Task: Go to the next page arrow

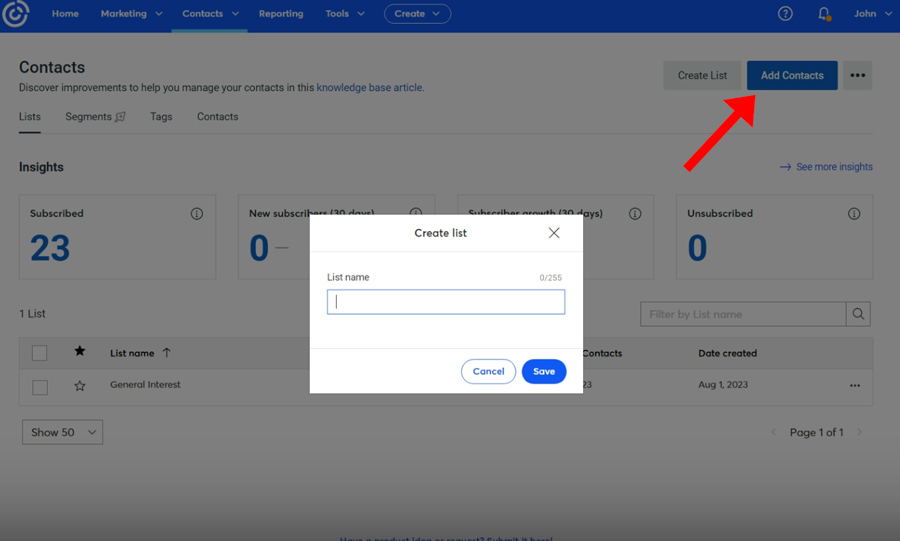Action: click(859, 432)
